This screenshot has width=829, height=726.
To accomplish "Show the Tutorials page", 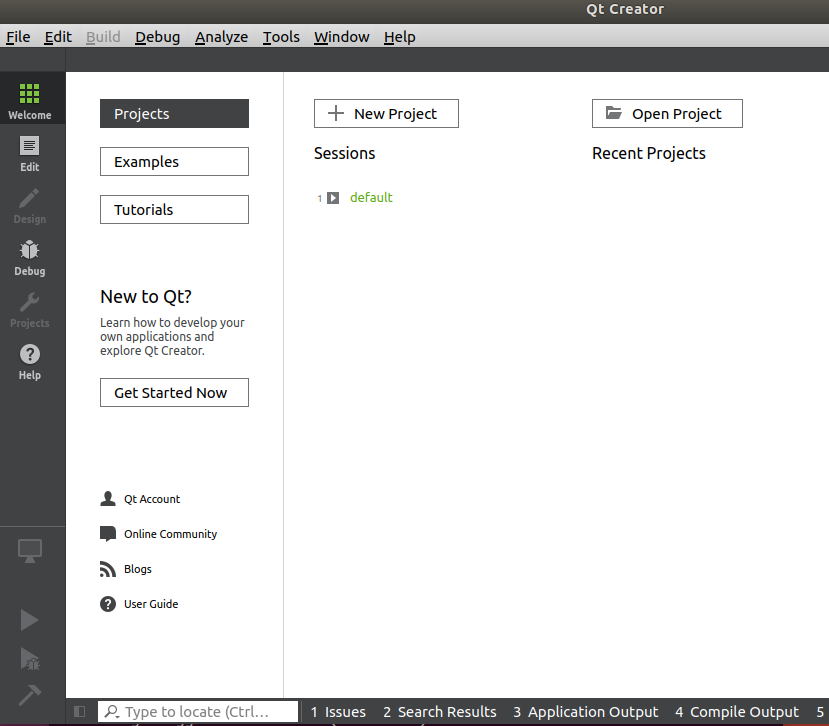I will click(x=174, y=210).
